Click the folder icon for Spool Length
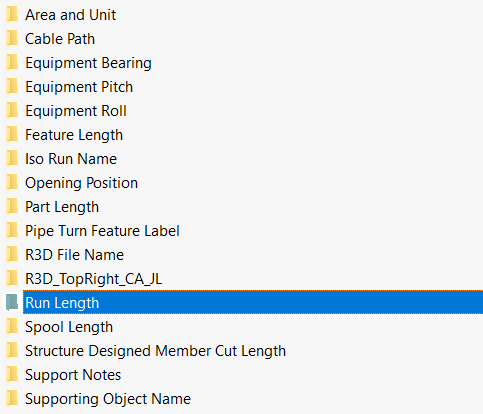Image resolution: width=483 pixels, height=414 pixels. [12, 327]
